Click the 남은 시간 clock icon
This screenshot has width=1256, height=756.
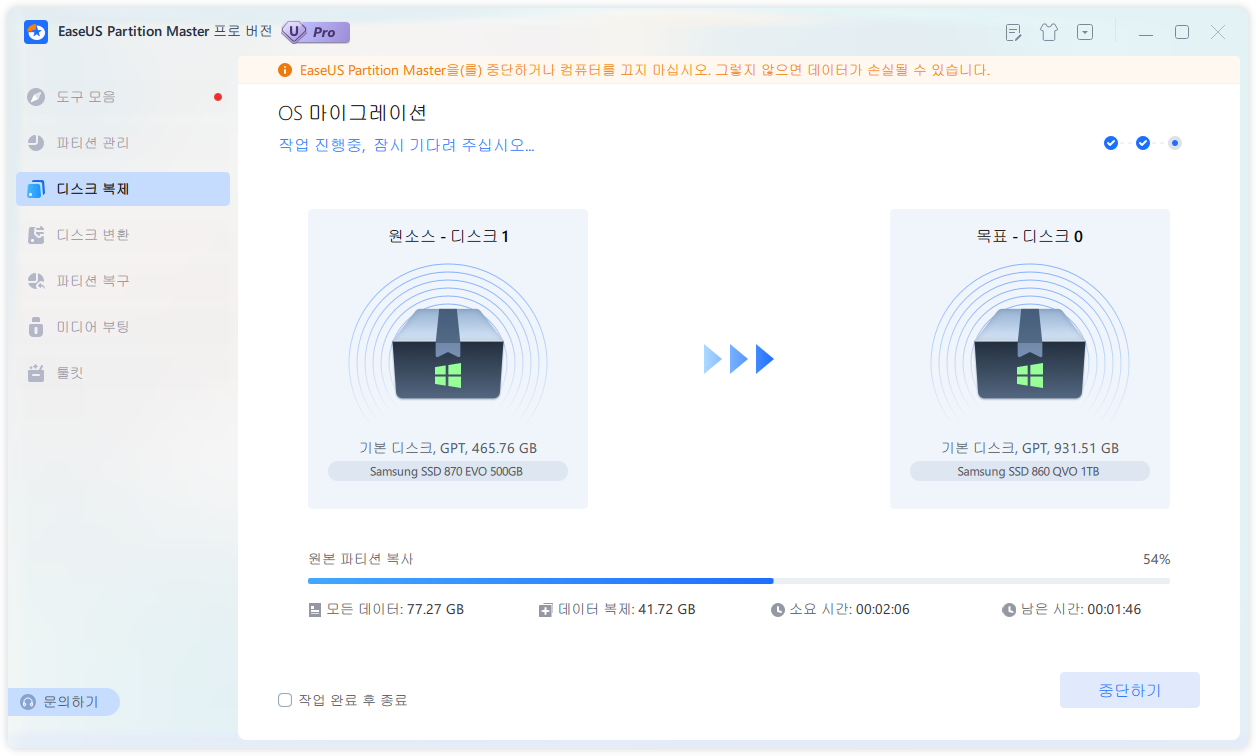1009,610
